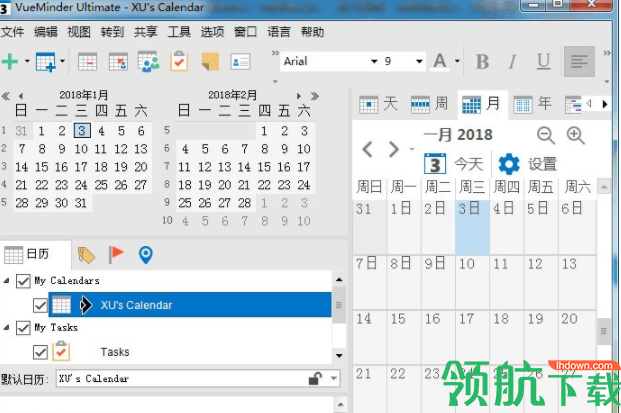The height and width of the screenshot is (413, 621).
Task: Click the 设置 settings label
Action: click(542, 164)
